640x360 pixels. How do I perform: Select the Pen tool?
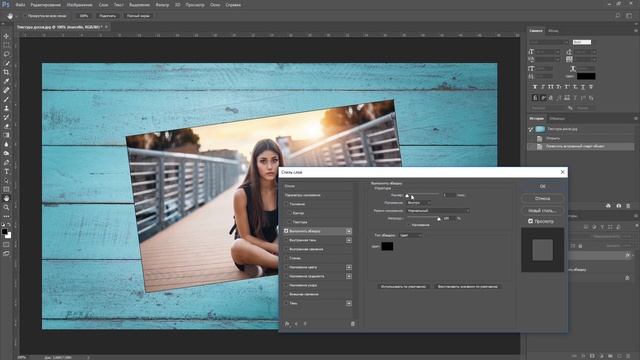pyautogui.click(x=6, y=162)
